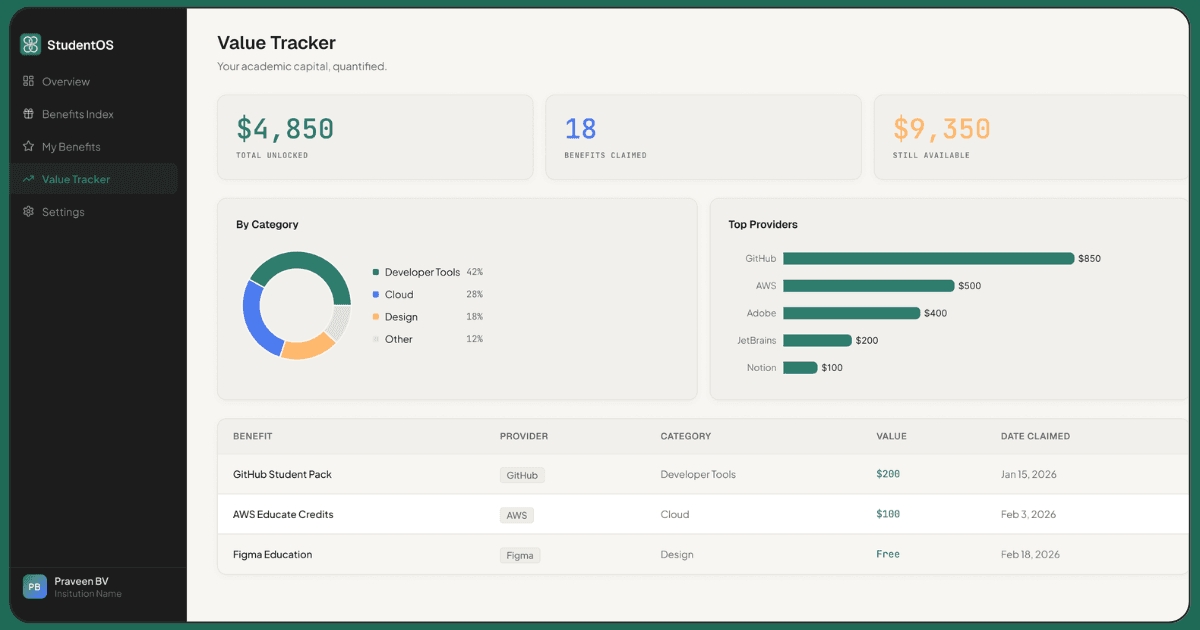Viewport: 1200px width, 630px height.
Task: Click the My Benefits star icon
Action: tap(30, 146)
